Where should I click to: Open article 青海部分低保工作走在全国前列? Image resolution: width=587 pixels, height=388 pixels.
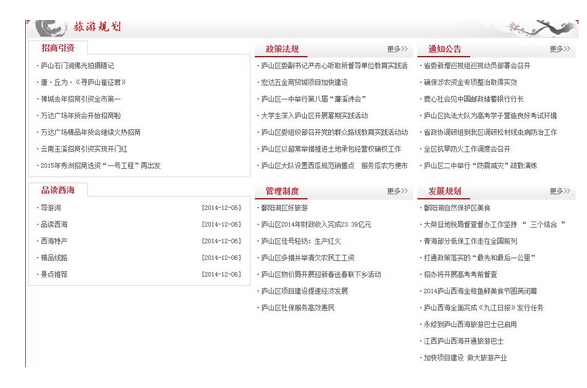pos(470,241)
